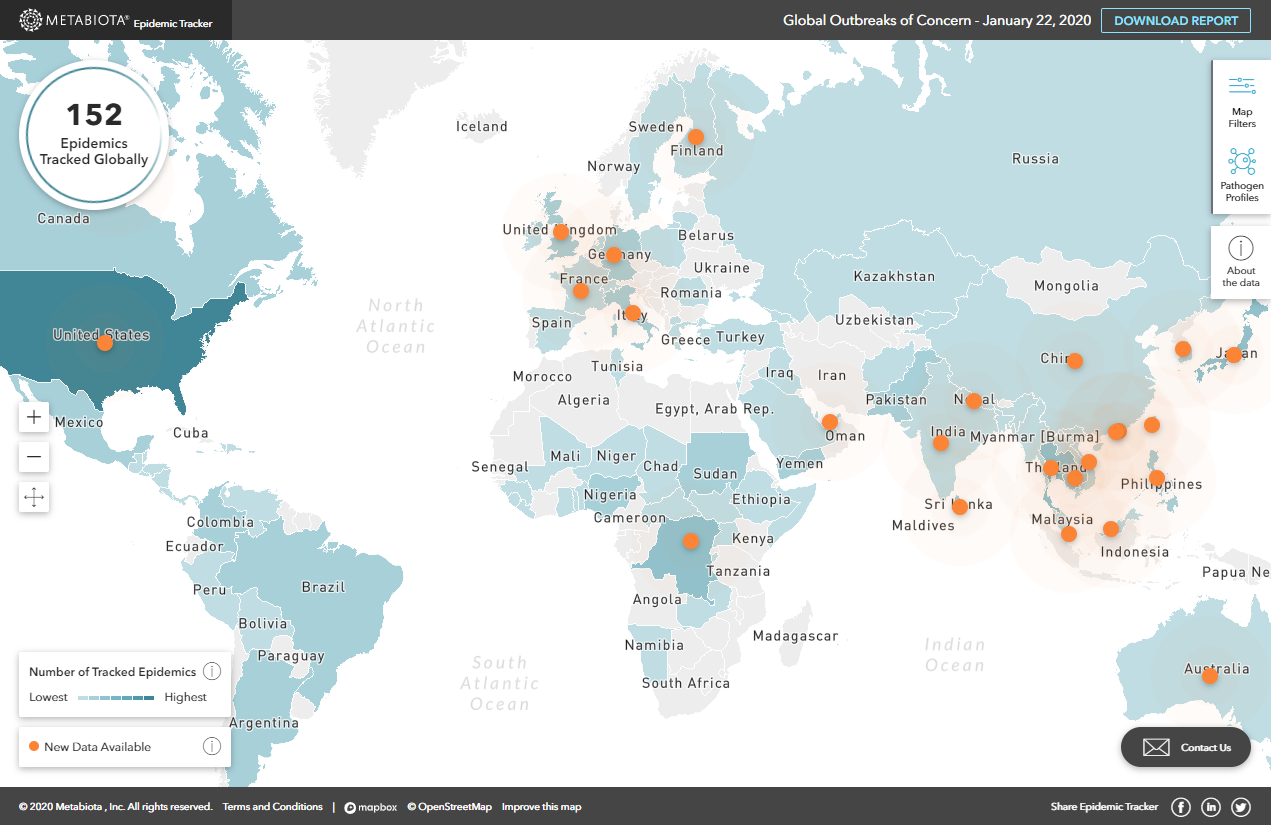The height and width of the screenshot is (825, 1271).
Task: Open the OpenStreetMap attribution link
Action: pos(450,807)
